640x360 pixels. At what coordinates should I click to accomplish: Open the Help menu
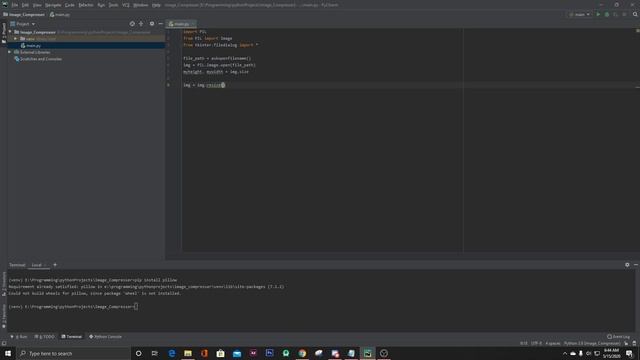click(156, 5)
